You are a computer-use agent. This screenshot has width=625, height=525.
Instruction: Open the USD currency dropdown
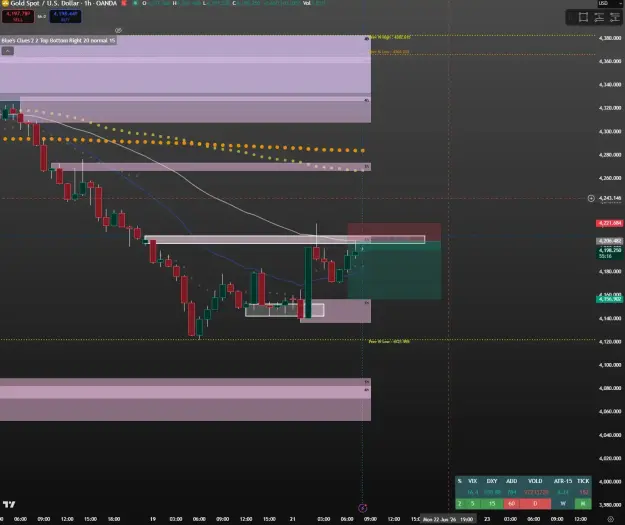tap(609, 3)
